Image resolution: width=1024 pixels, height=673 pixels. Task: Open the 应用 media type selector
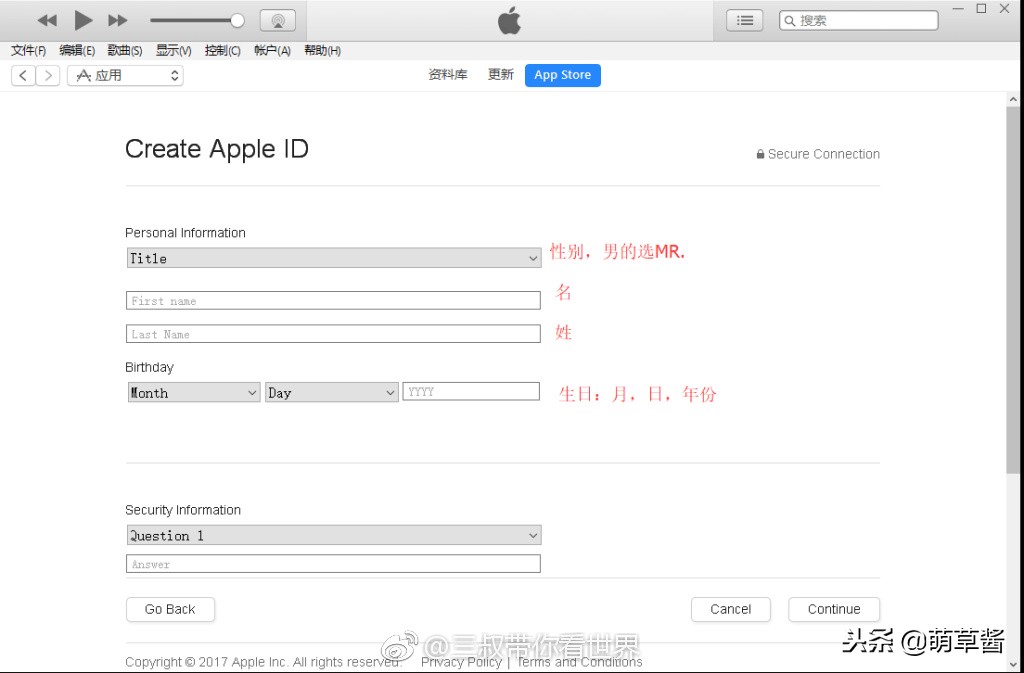(124, 75)
